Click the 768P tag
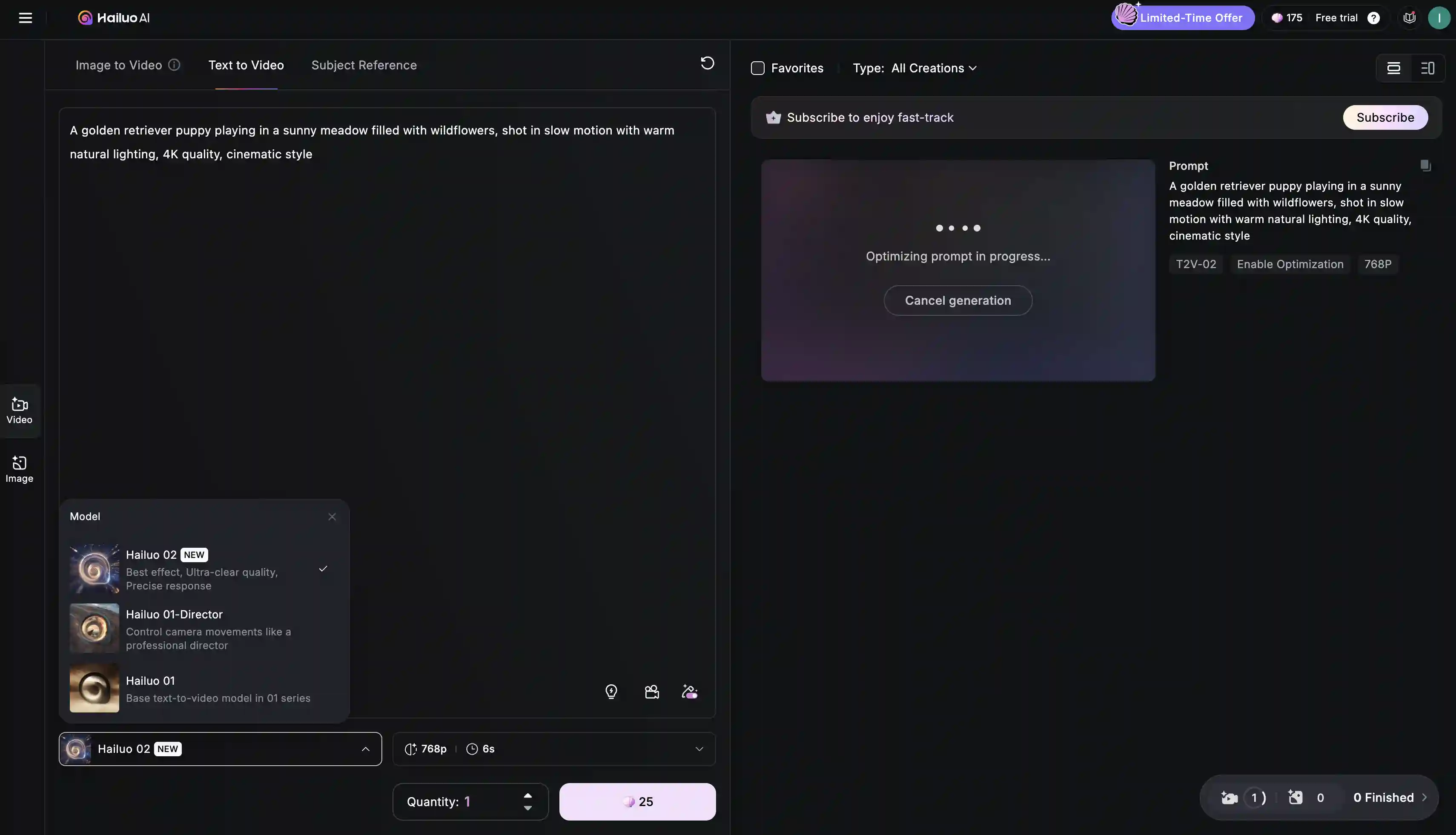This screenshot has width=1456, height=835. pos(1377,264)
